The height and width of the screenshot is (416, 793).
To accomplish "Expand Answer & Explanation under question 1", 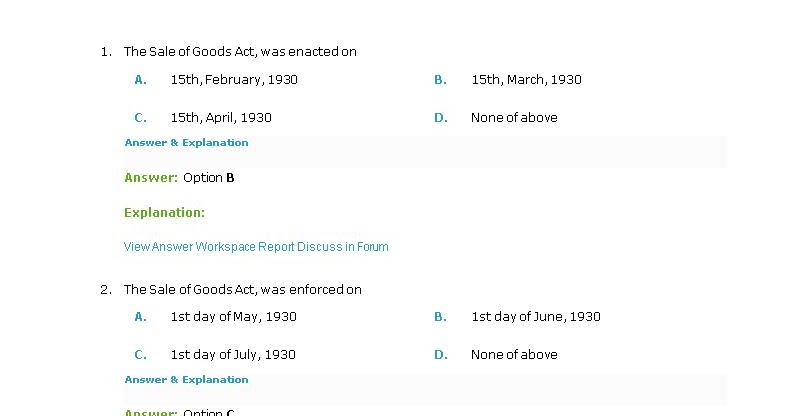I will click(x=186, y=143).
